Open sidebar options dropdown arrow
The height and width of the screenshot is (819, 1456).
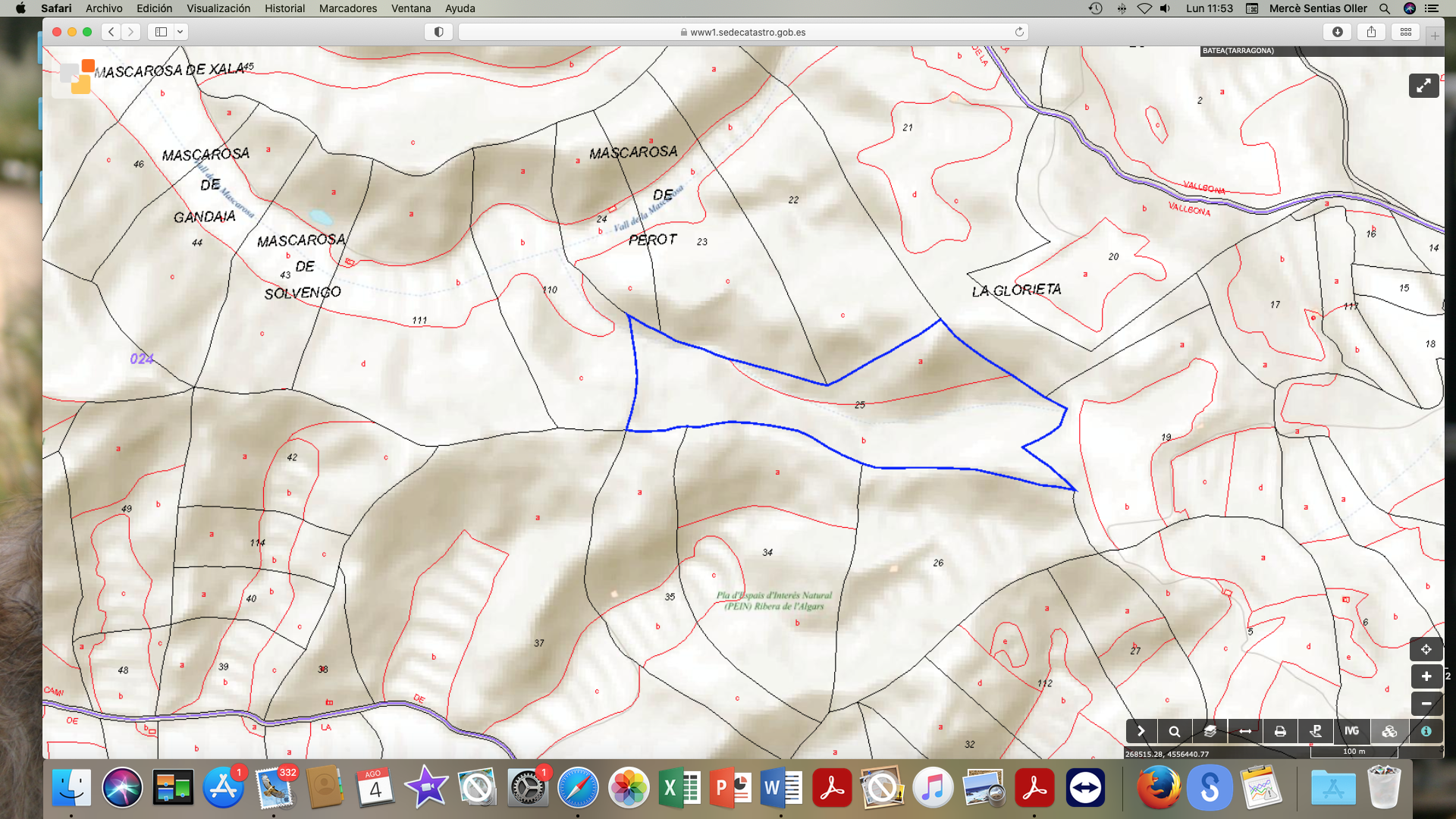click(x=180, y=32)
